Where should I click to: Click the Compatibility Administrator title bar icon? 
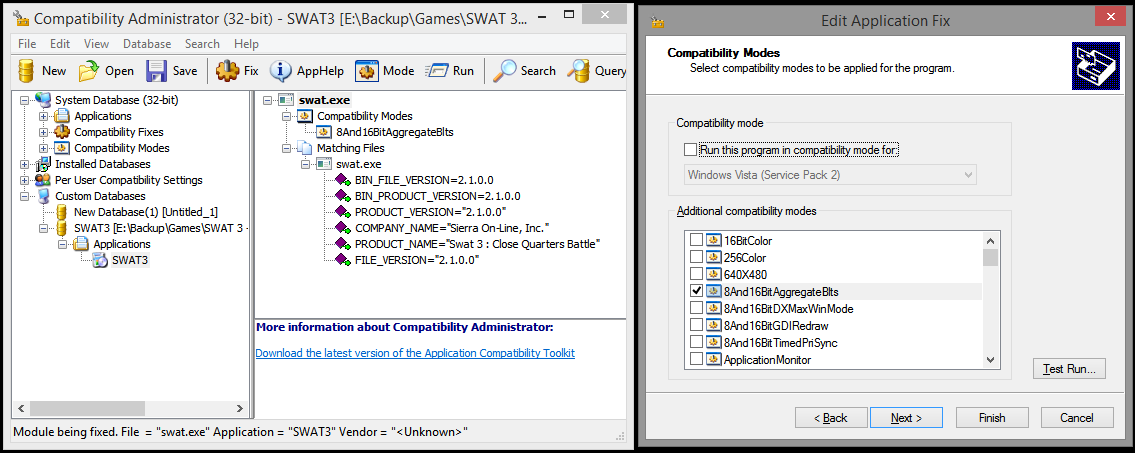coord(20,17)
